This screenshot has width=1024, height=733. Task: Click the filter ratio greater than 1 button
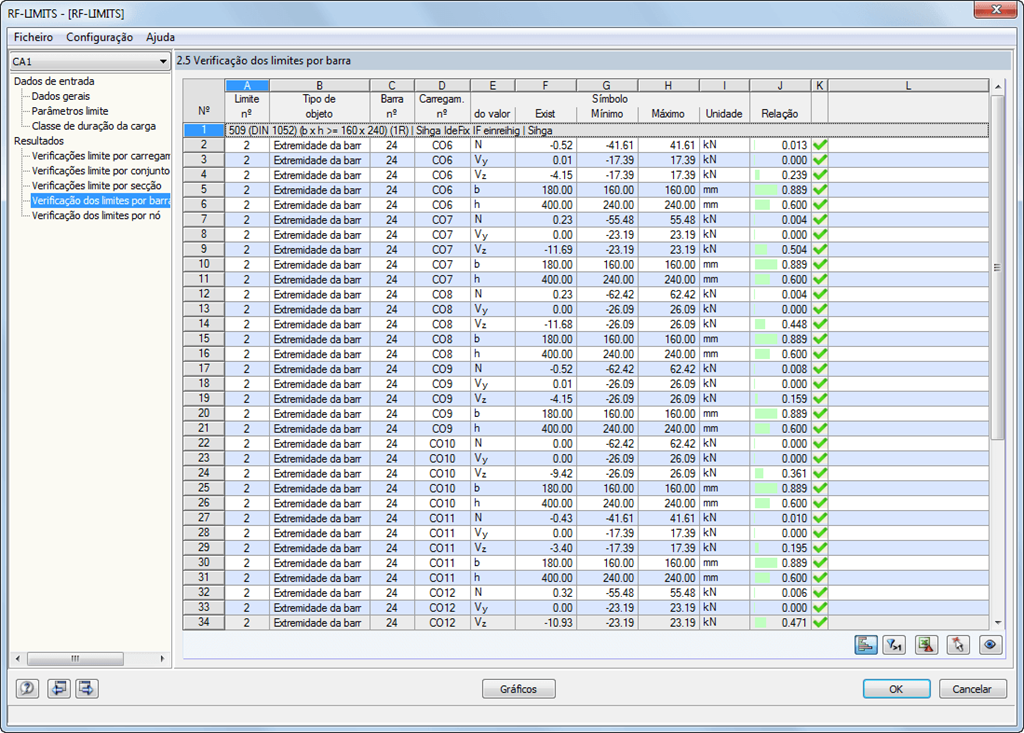(x=894, y=645)
